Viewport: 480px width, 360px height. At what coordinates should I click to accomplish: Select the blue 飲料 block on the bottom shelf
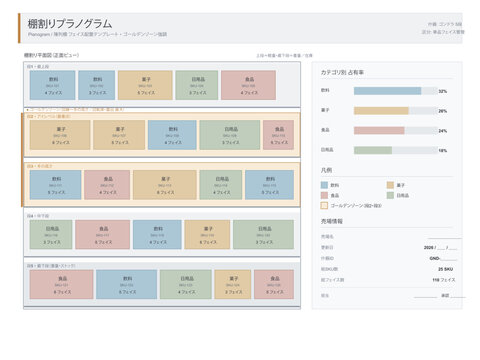[127, 284]
